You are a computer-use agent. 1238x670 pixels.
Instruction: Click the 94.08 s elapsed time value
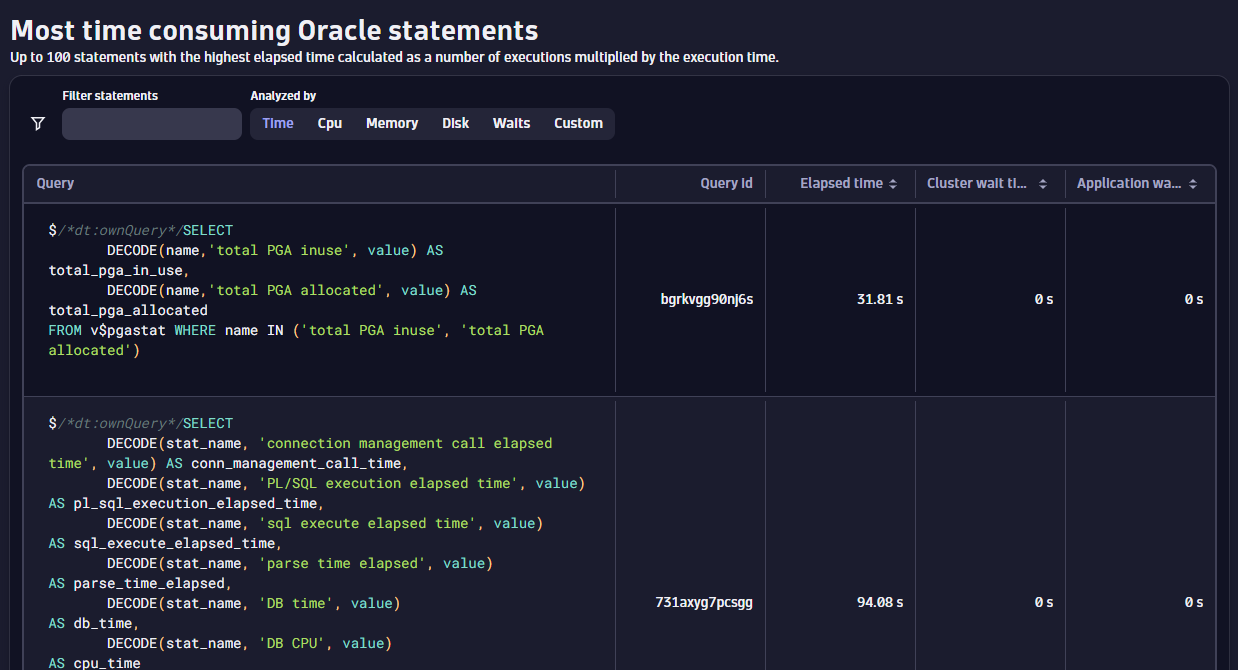click(879, 602)
